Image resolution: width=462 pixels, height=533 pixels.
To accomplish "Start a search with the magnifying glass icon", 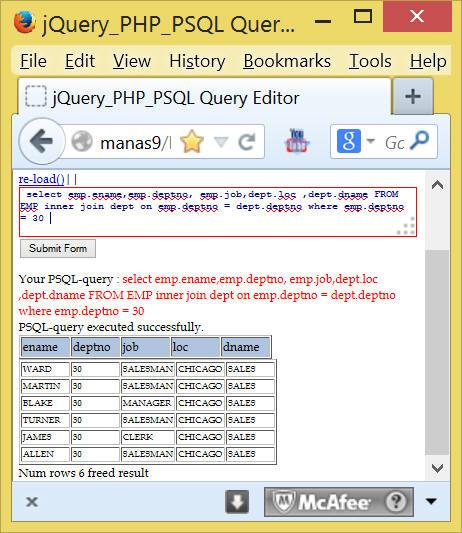I will point(420,140).
